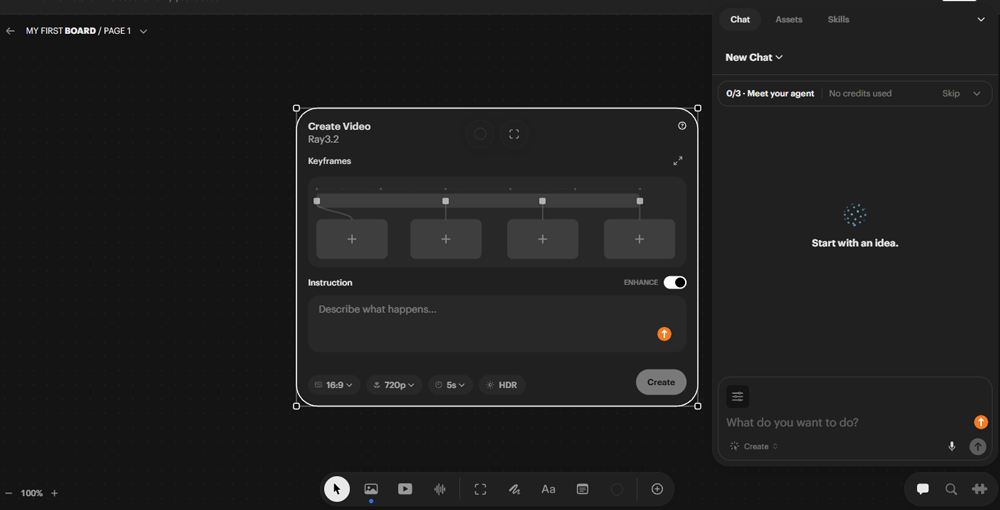Screen dimensions: 1000x510
Task: Switch to the Skills tab
Action: [x=838, y=20]
